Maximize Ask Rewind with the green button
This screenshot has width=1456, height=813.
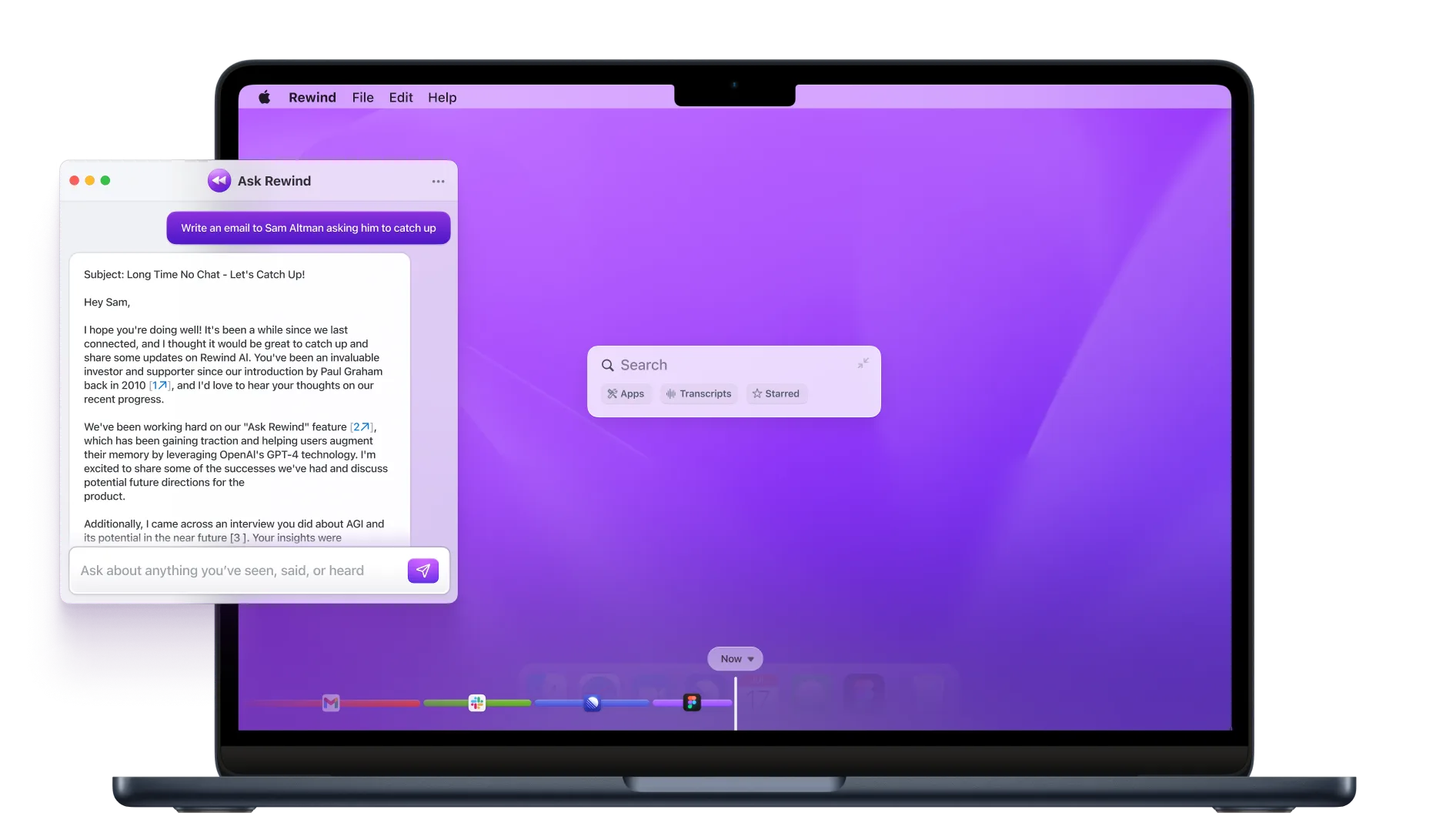click(105, 181)
